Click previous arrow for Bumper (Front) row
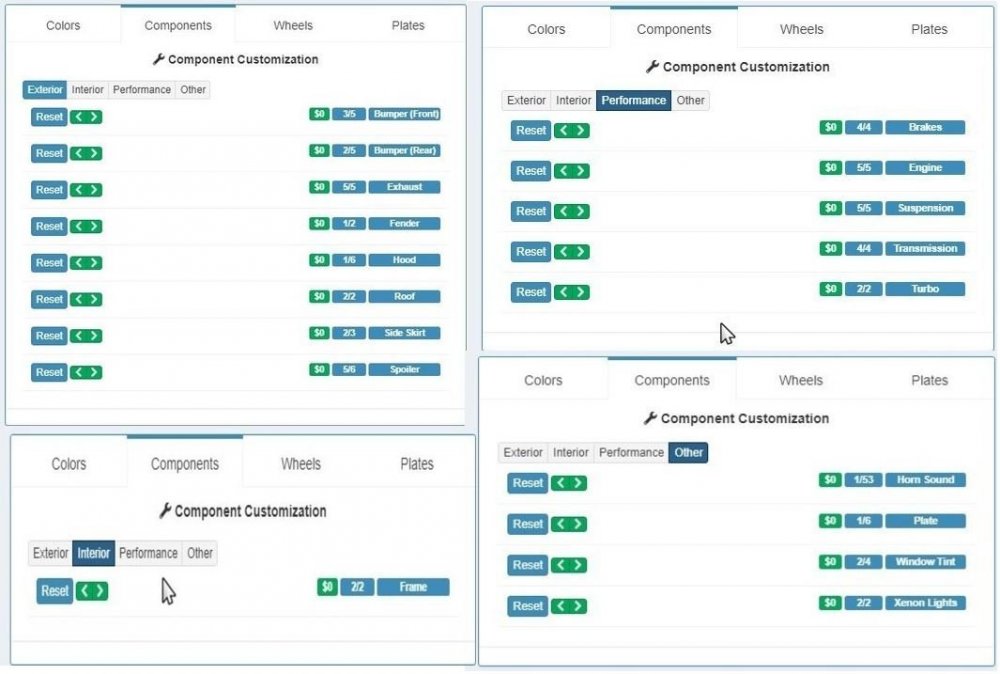The width and height of the screenshot is (1000, 674). click(x=78, y=117)
